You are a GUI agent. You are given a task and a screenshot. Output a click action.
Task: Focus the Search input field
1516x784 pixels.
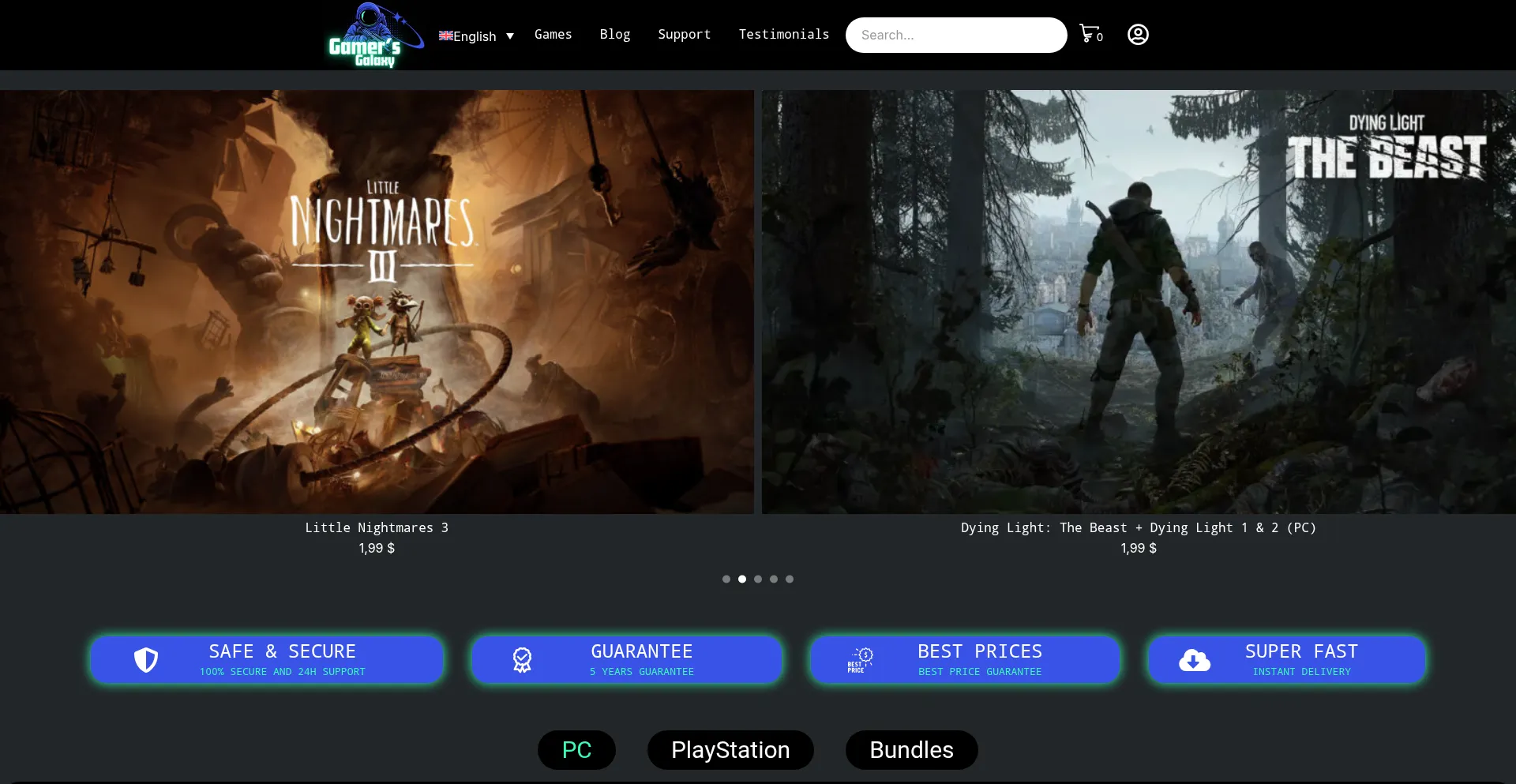coord(955,36)
